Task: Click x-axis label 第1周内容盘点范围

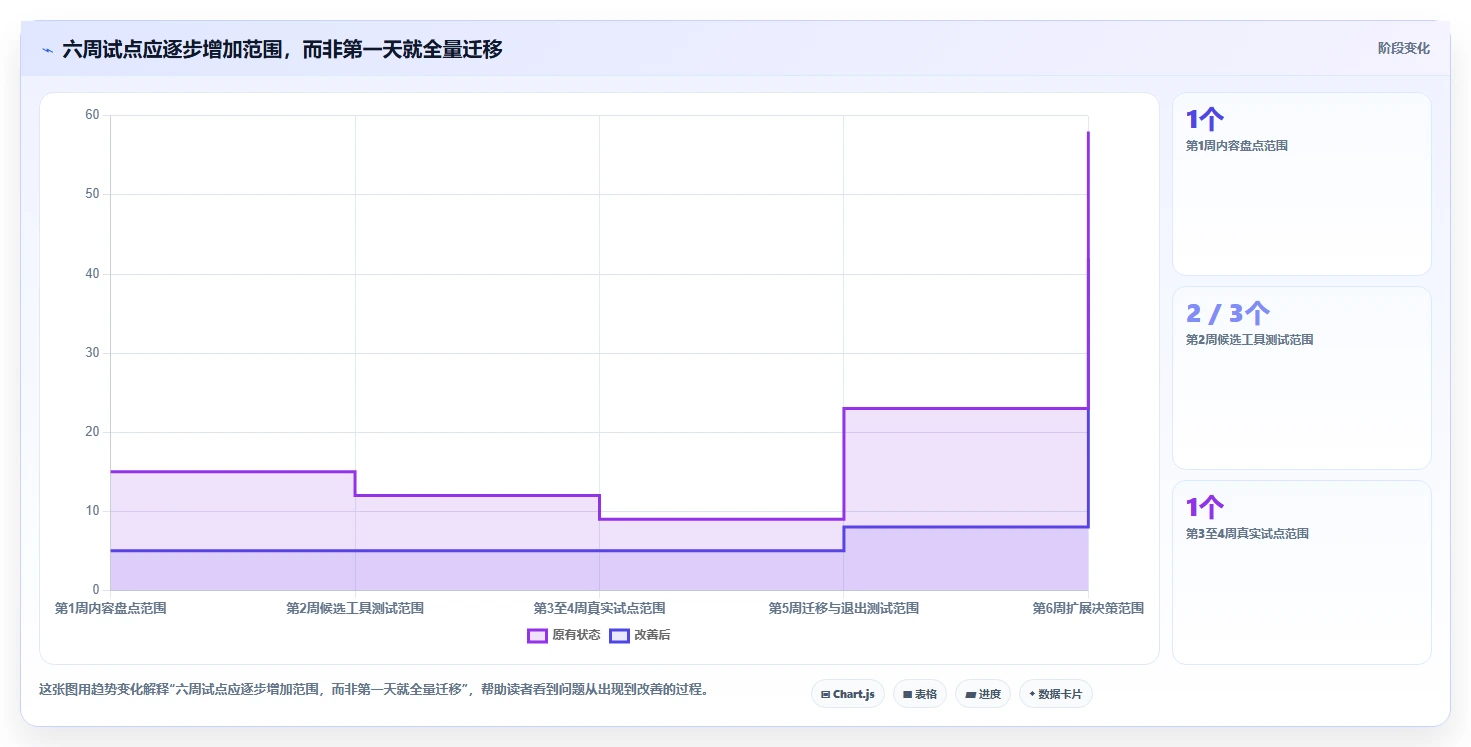Action: point(110,608)
